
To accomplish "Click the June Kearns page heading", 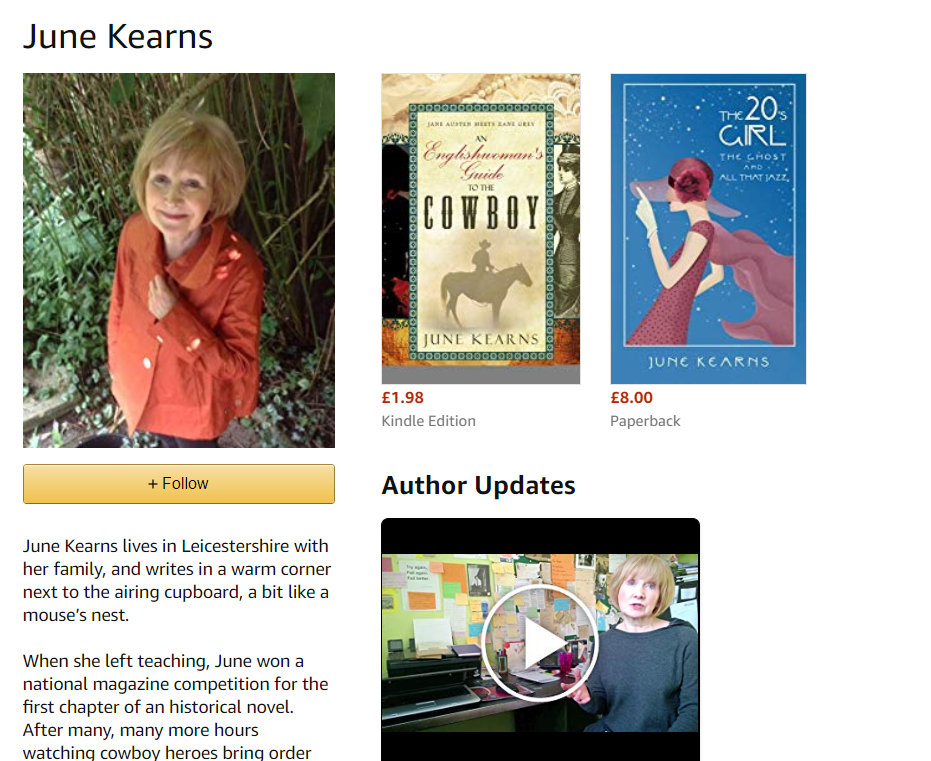I will coord(118,36).
